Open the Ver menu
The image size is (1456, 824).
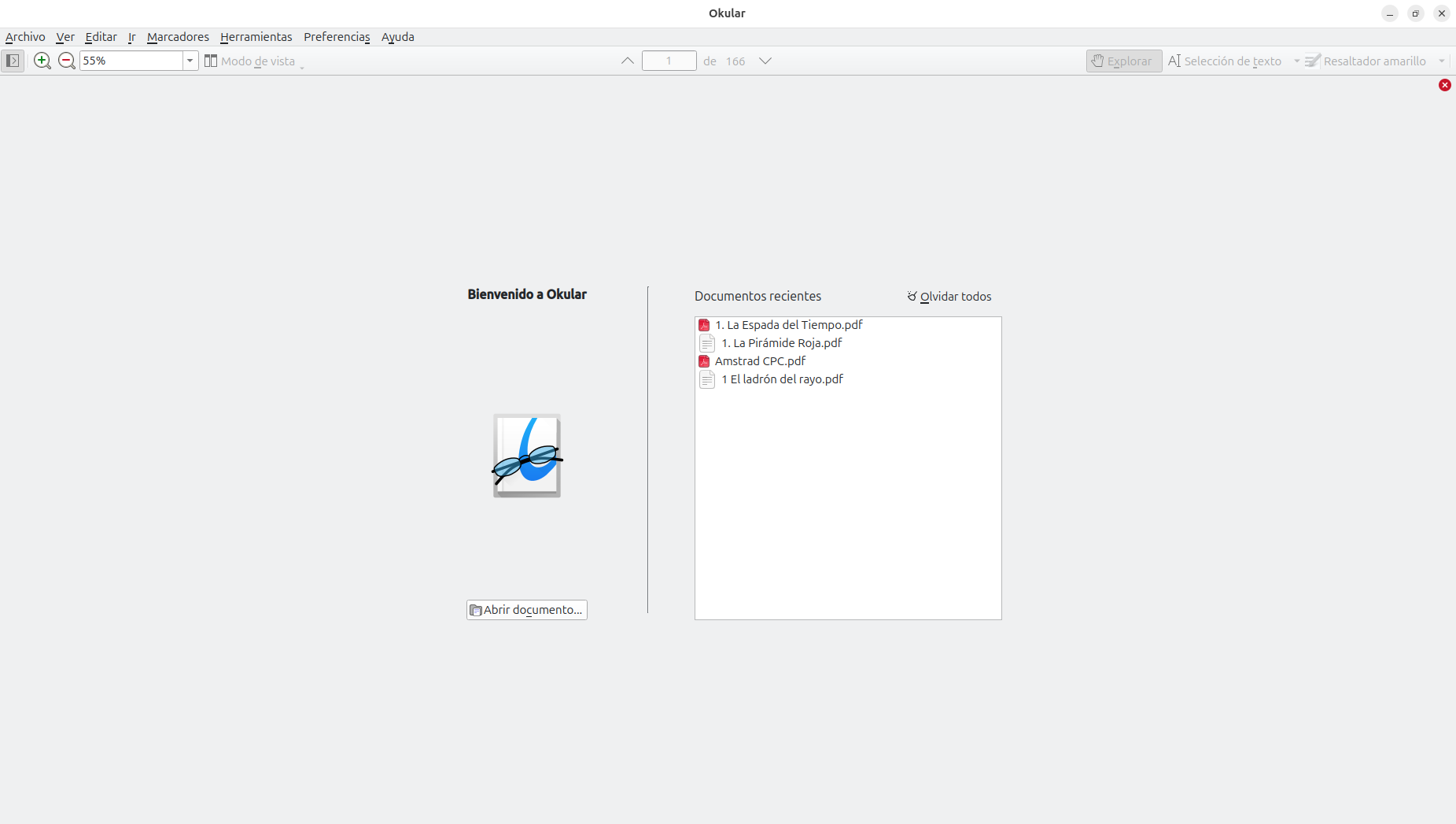pos(65,37)
